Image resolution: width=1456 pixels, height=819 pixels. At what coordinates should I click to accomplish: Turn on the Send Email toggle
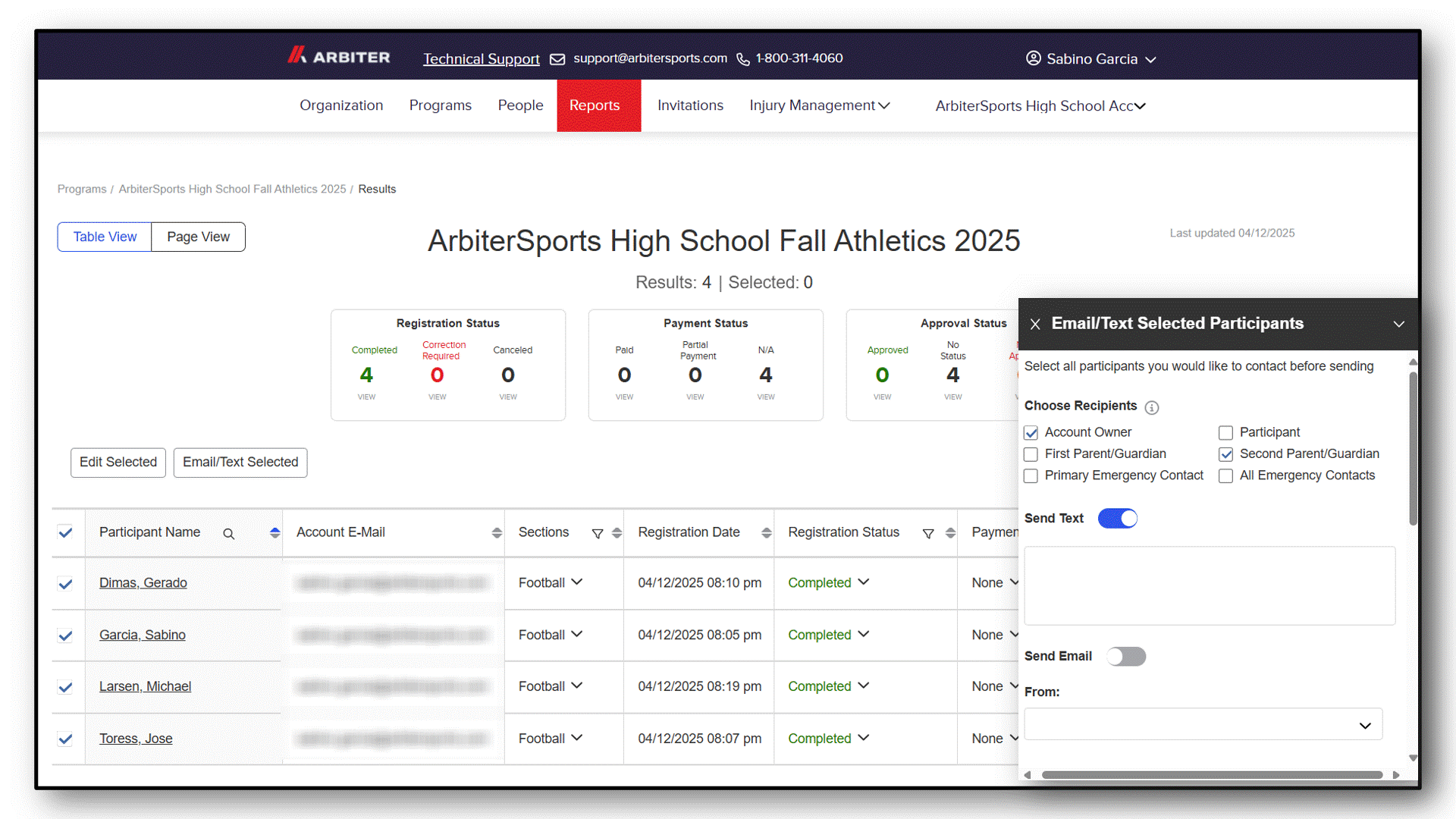click(x=1126, y=657)
